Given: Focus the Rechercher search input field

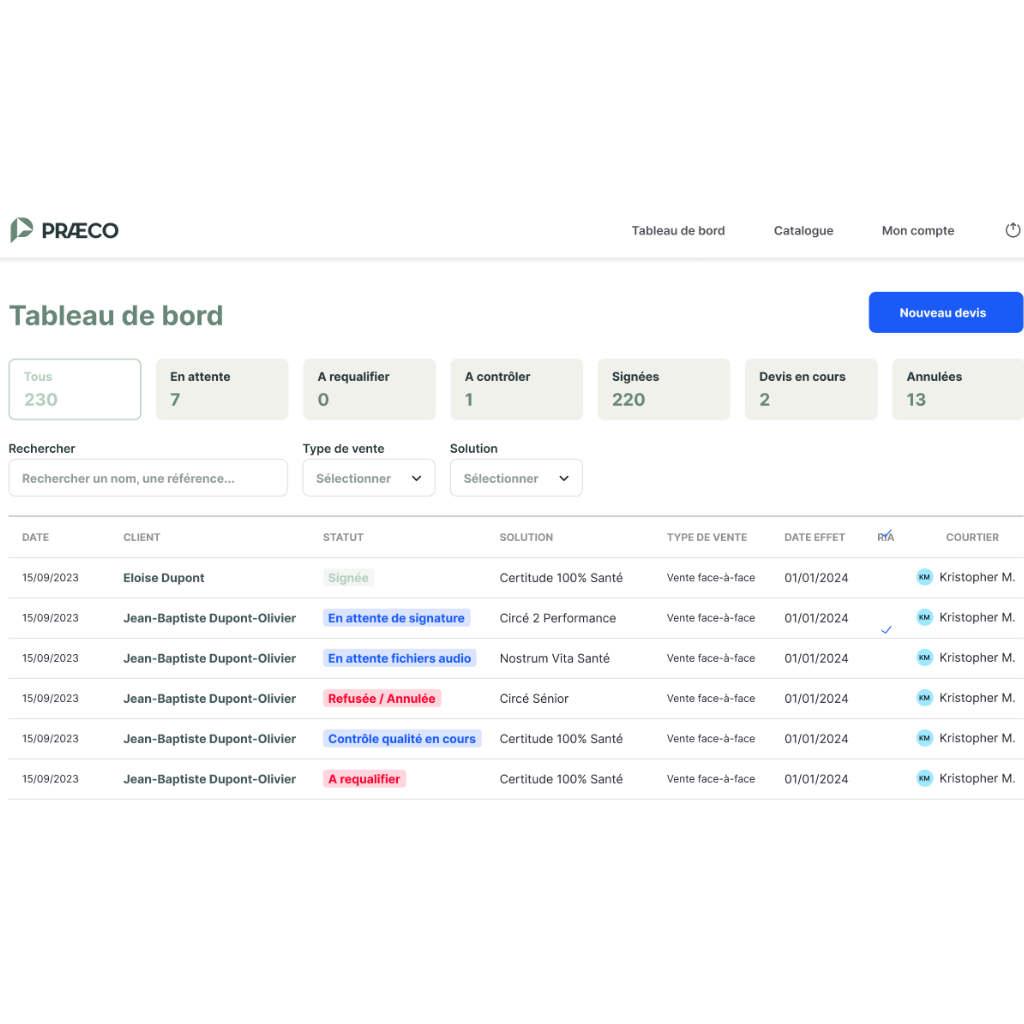Looking at the screenshot, I should click(x=148, y=478).
